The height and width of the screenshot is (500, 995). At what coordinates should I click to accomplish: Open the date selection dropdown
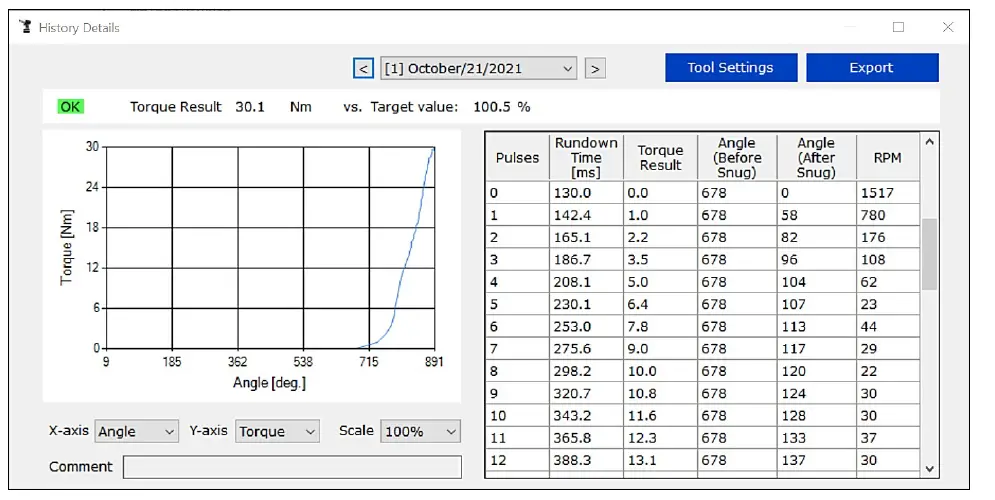(479, 68)
